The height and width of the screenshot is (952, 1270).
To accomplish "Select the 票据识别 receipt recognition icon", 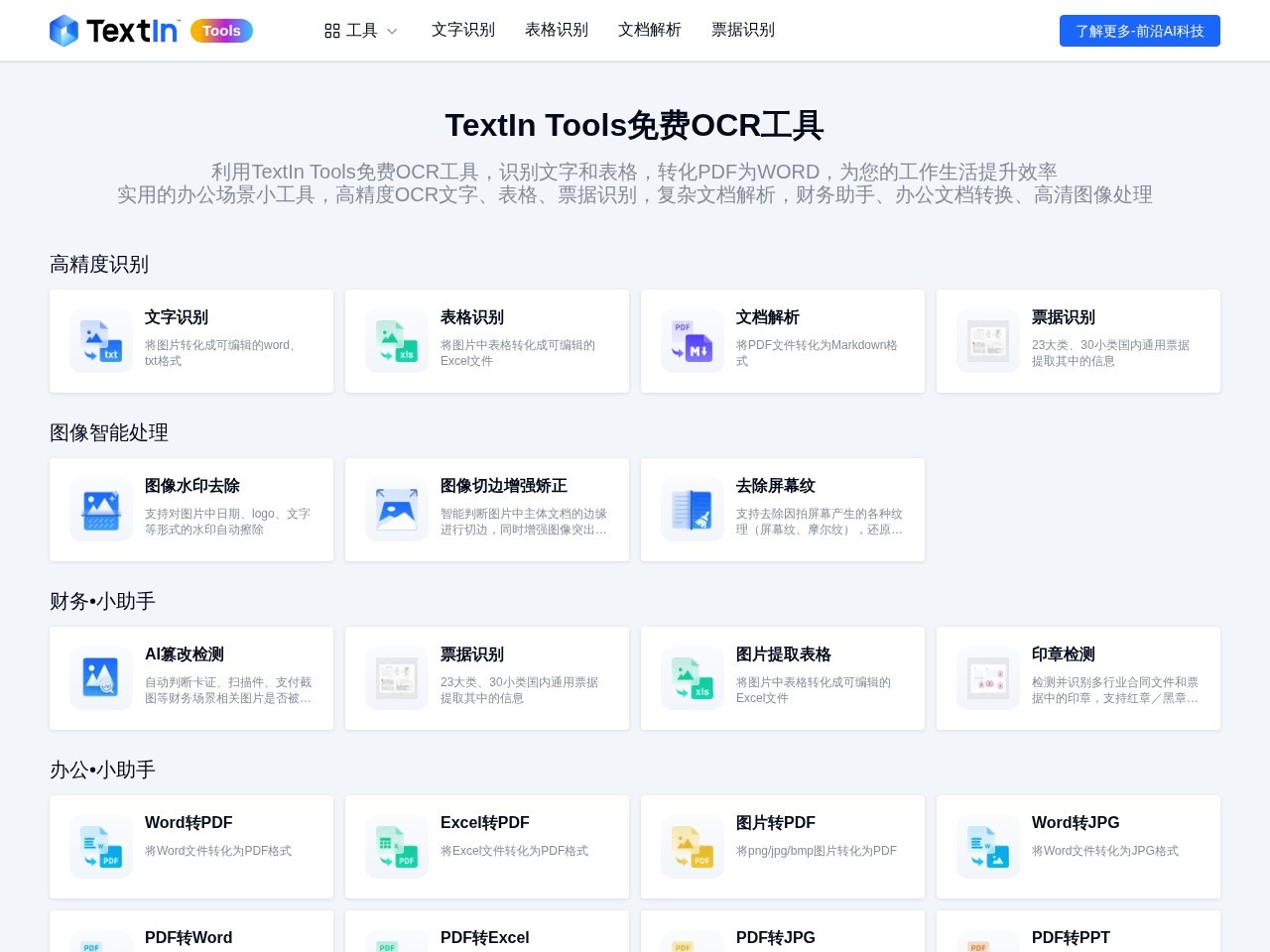I will (987, 341).
